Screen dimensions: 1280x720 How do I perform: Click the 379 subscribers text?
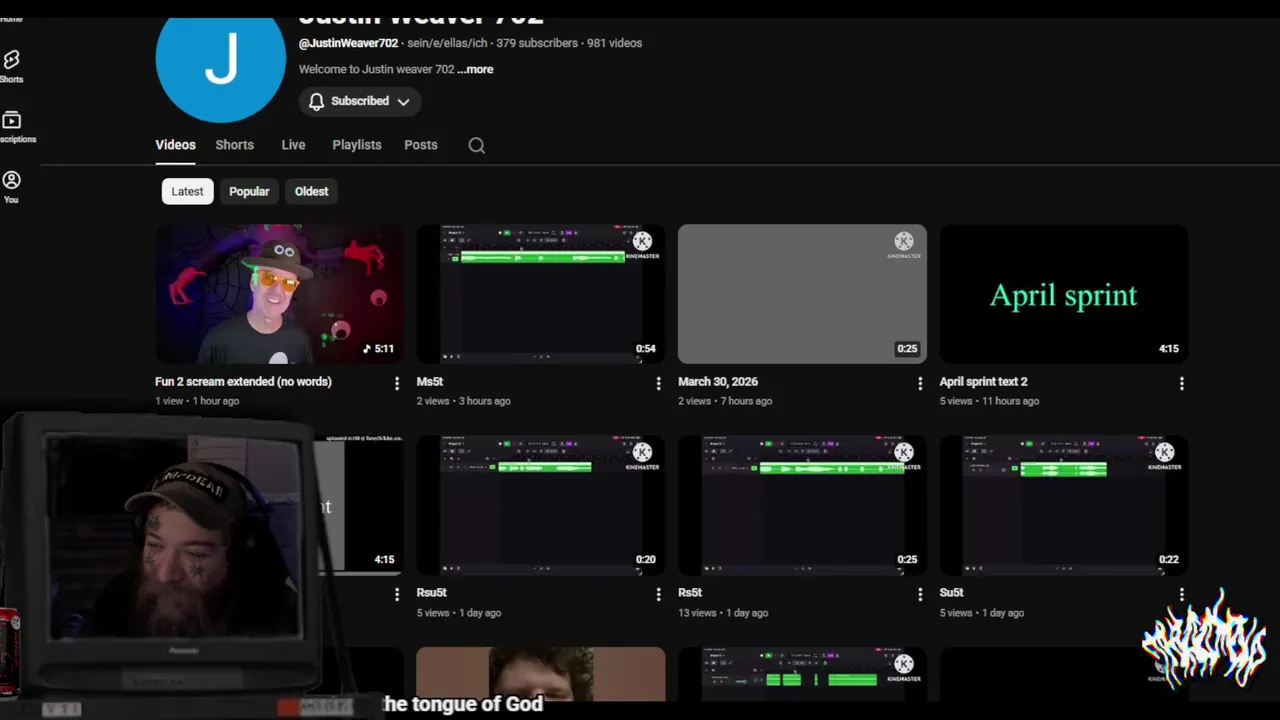coord(537,43)
